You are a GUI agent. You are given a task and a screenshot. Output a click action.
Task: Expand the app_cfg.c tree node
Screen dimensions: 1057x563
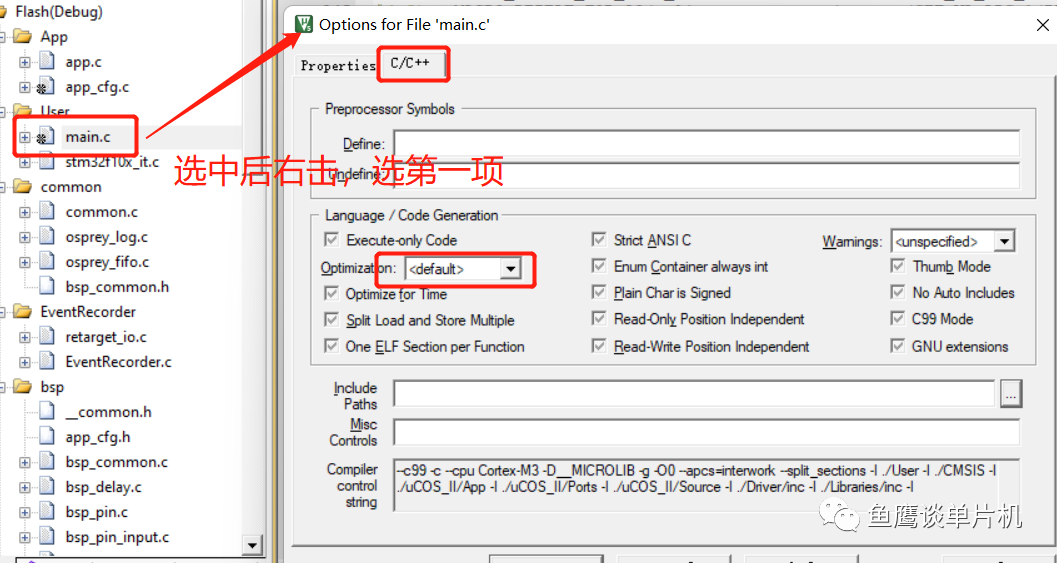coord(24,87)
